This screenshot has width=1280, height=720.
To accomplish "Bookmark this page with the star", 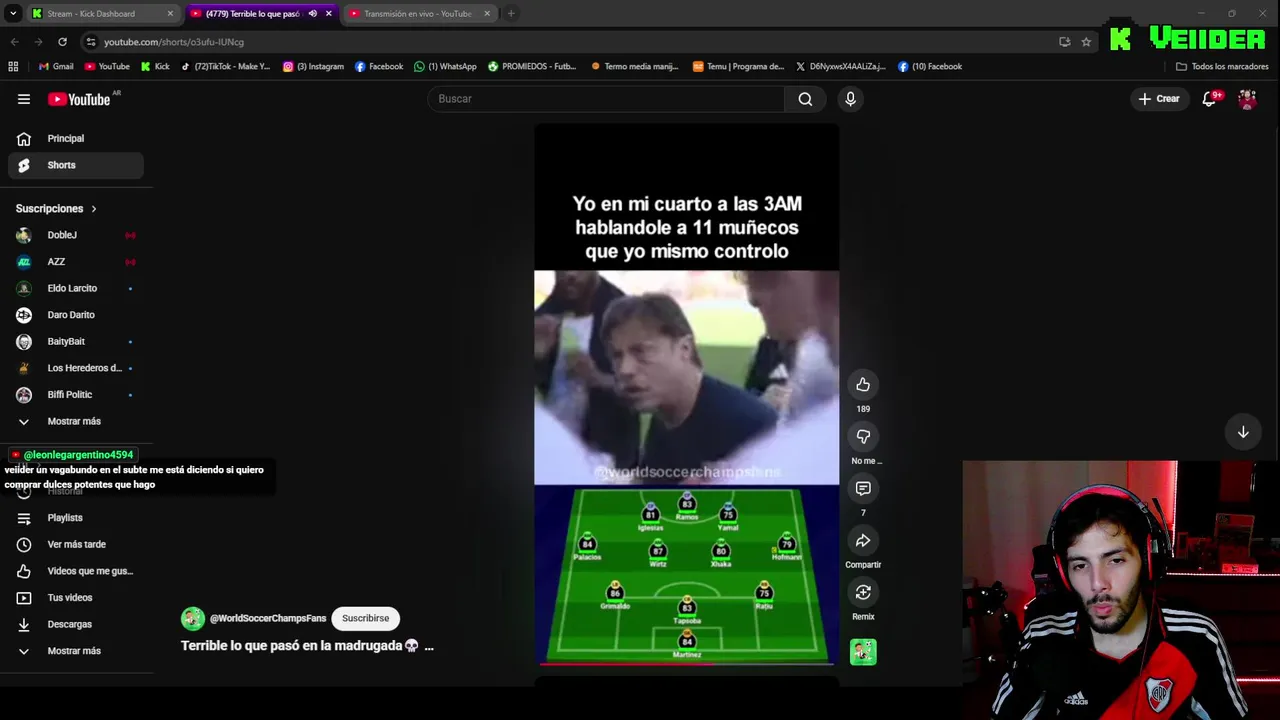I will click(x=1086, y=42).
